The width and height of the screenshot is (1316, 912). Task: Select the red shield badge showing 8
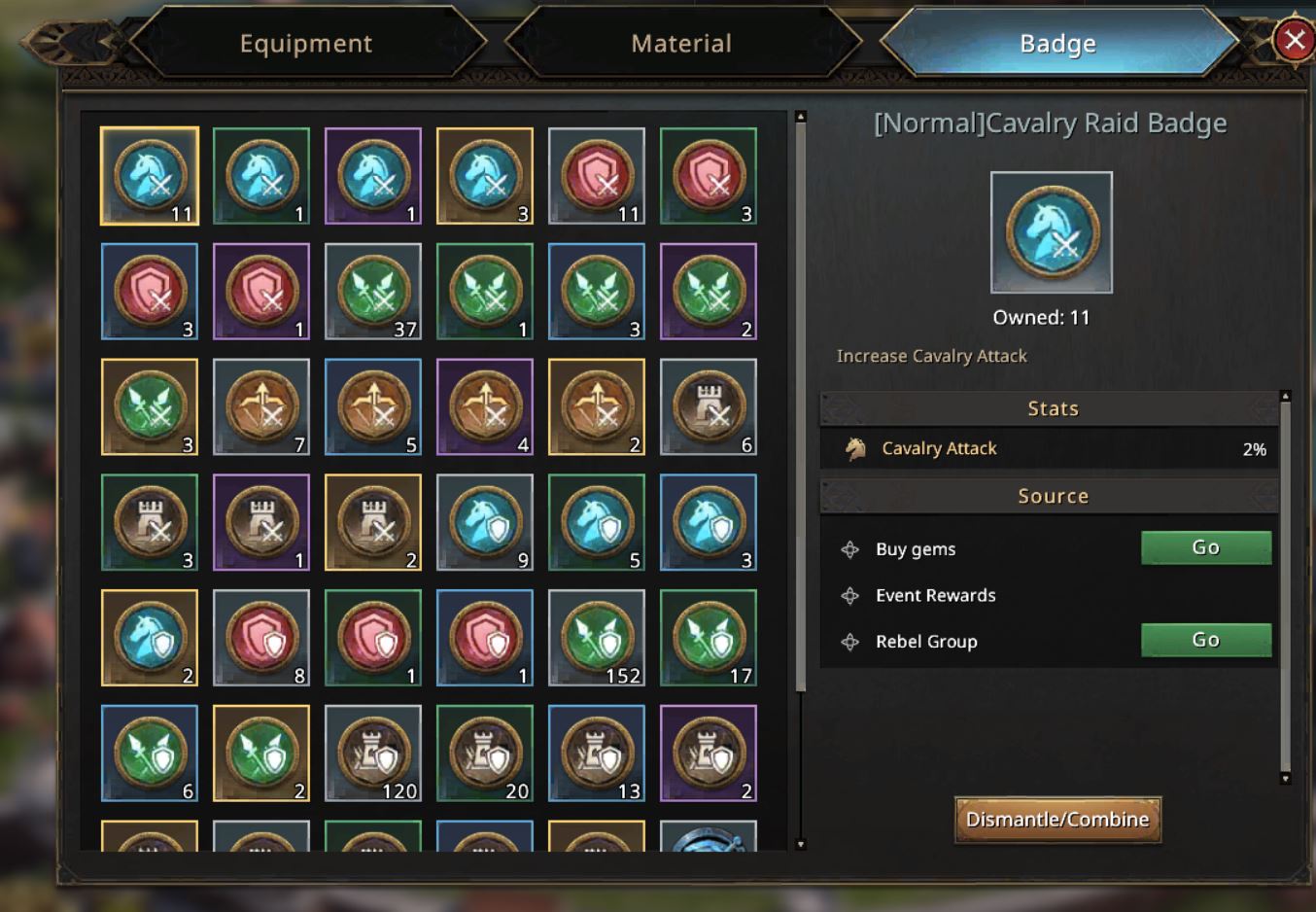(261, 638)
